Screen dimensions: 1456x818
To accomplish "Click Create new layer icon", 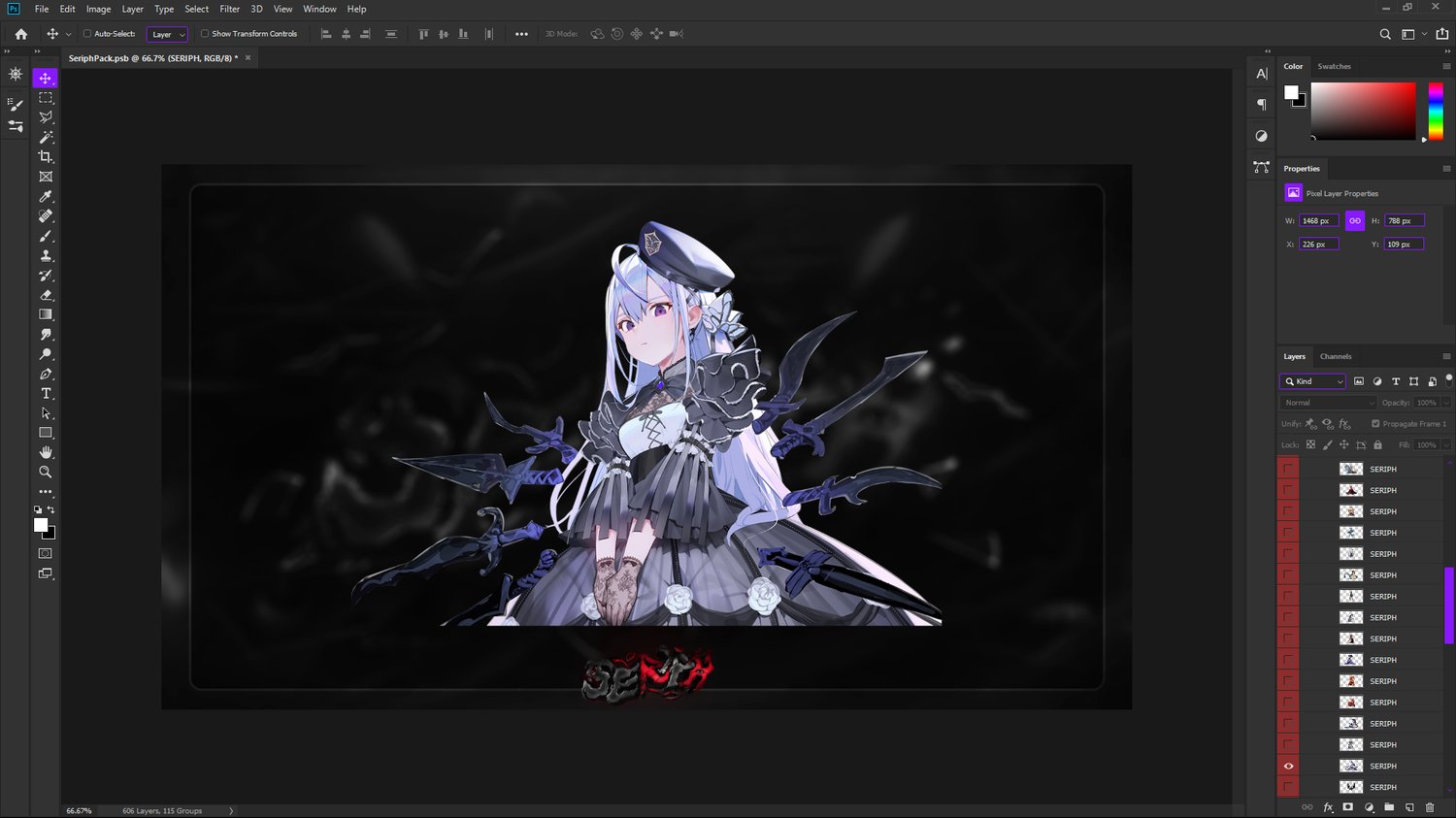I will (1409, 807).
